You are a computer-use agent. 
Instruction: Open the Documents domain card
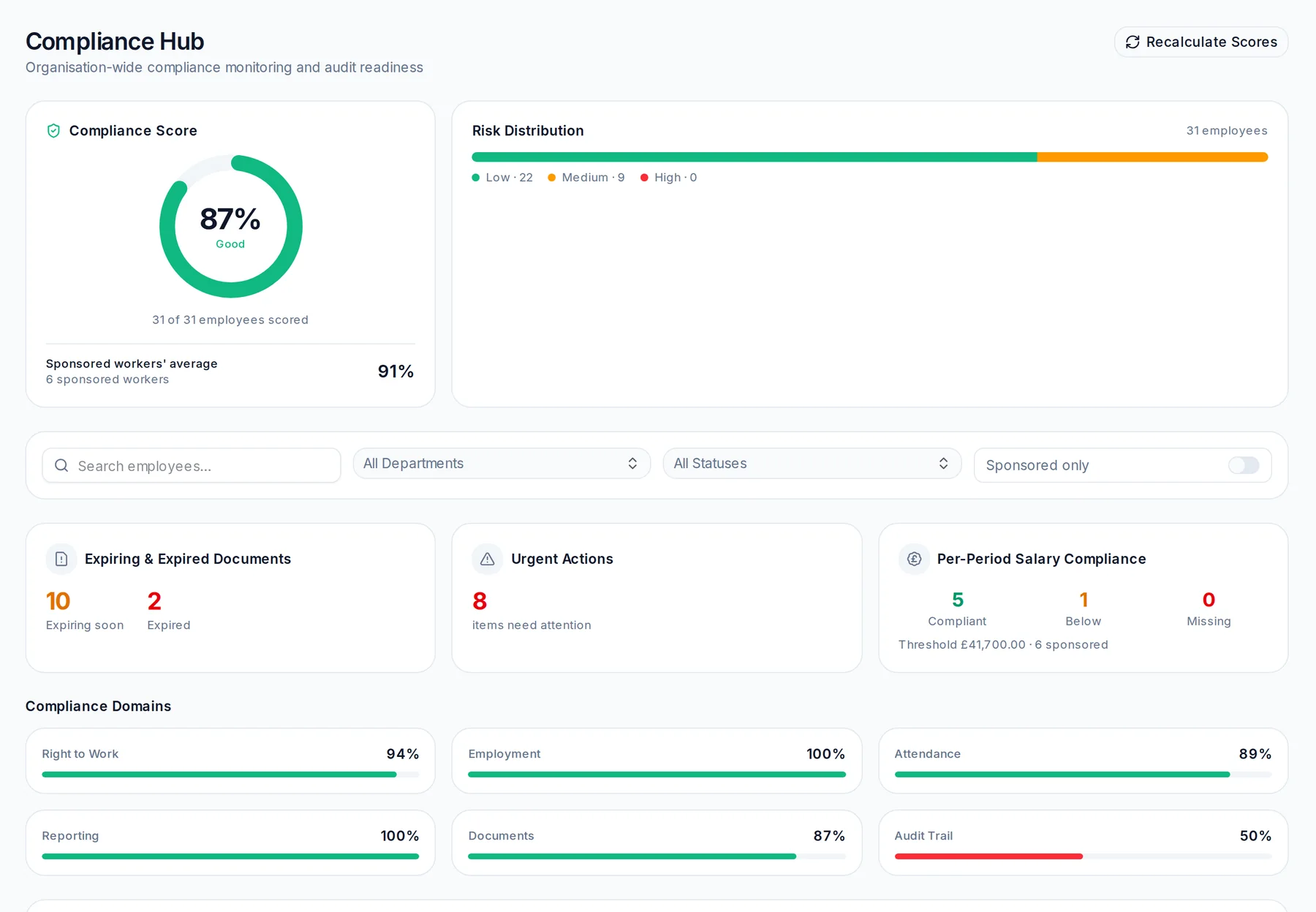point(657,843)
